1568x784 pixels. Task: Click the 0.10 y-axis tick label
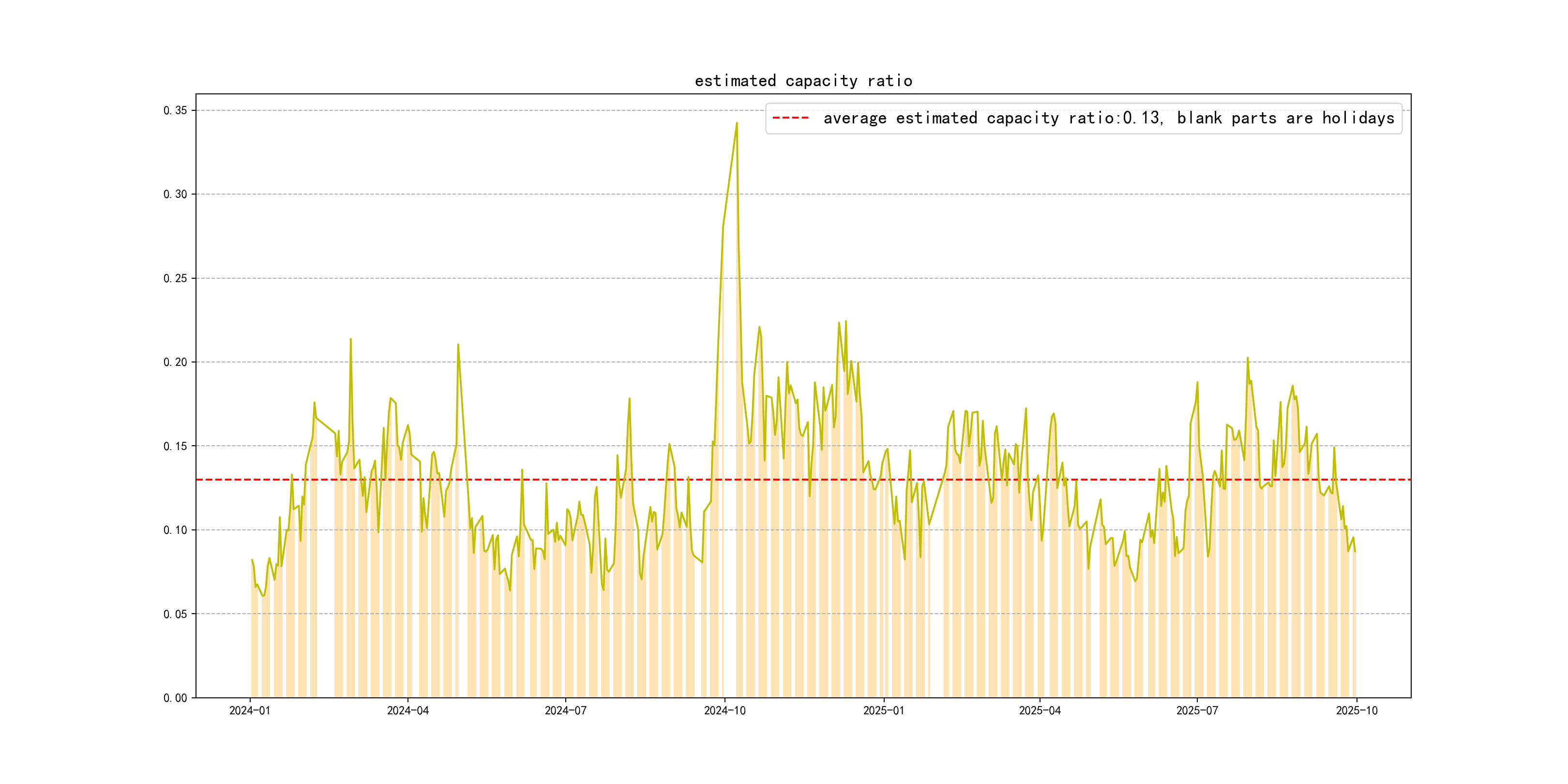tap(175, 530)
